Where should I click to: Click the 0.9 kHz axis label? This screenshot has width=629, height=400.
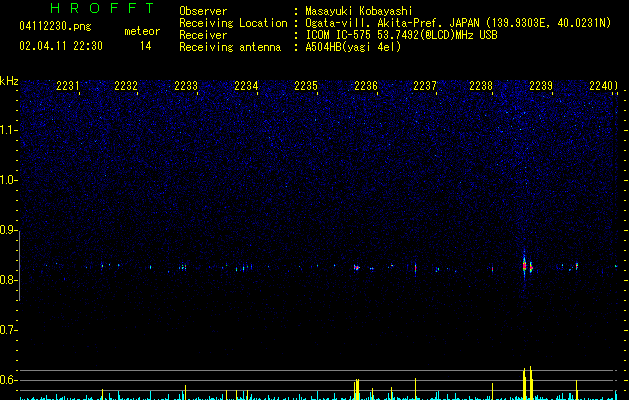coord(8,230)
